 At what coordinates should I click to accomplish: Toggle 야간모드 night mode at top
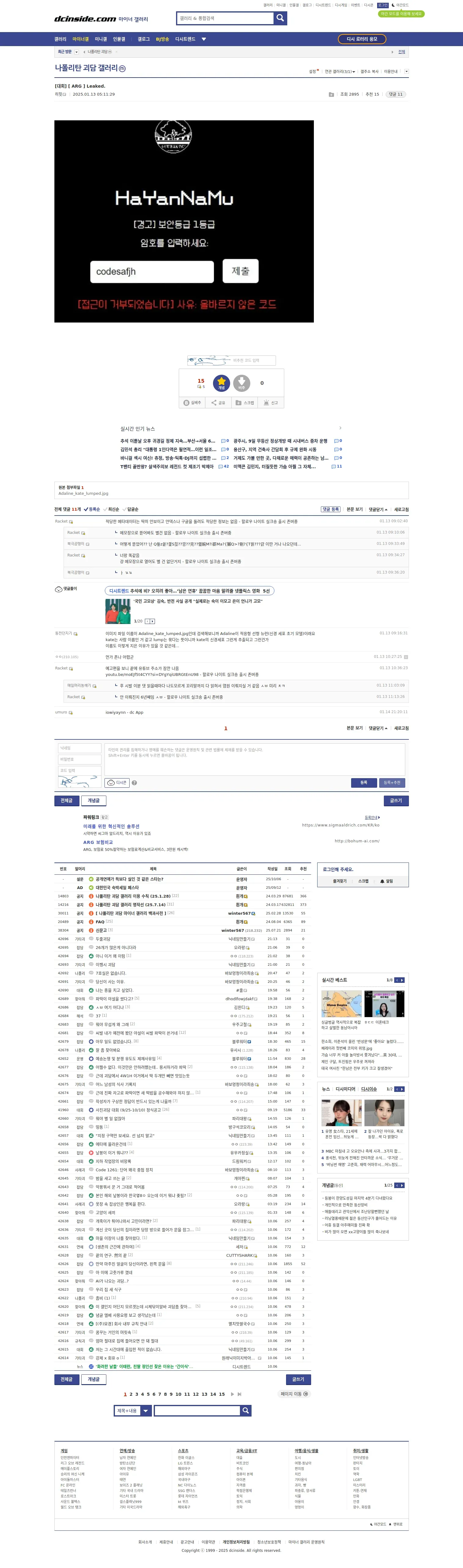pos(400,5)
